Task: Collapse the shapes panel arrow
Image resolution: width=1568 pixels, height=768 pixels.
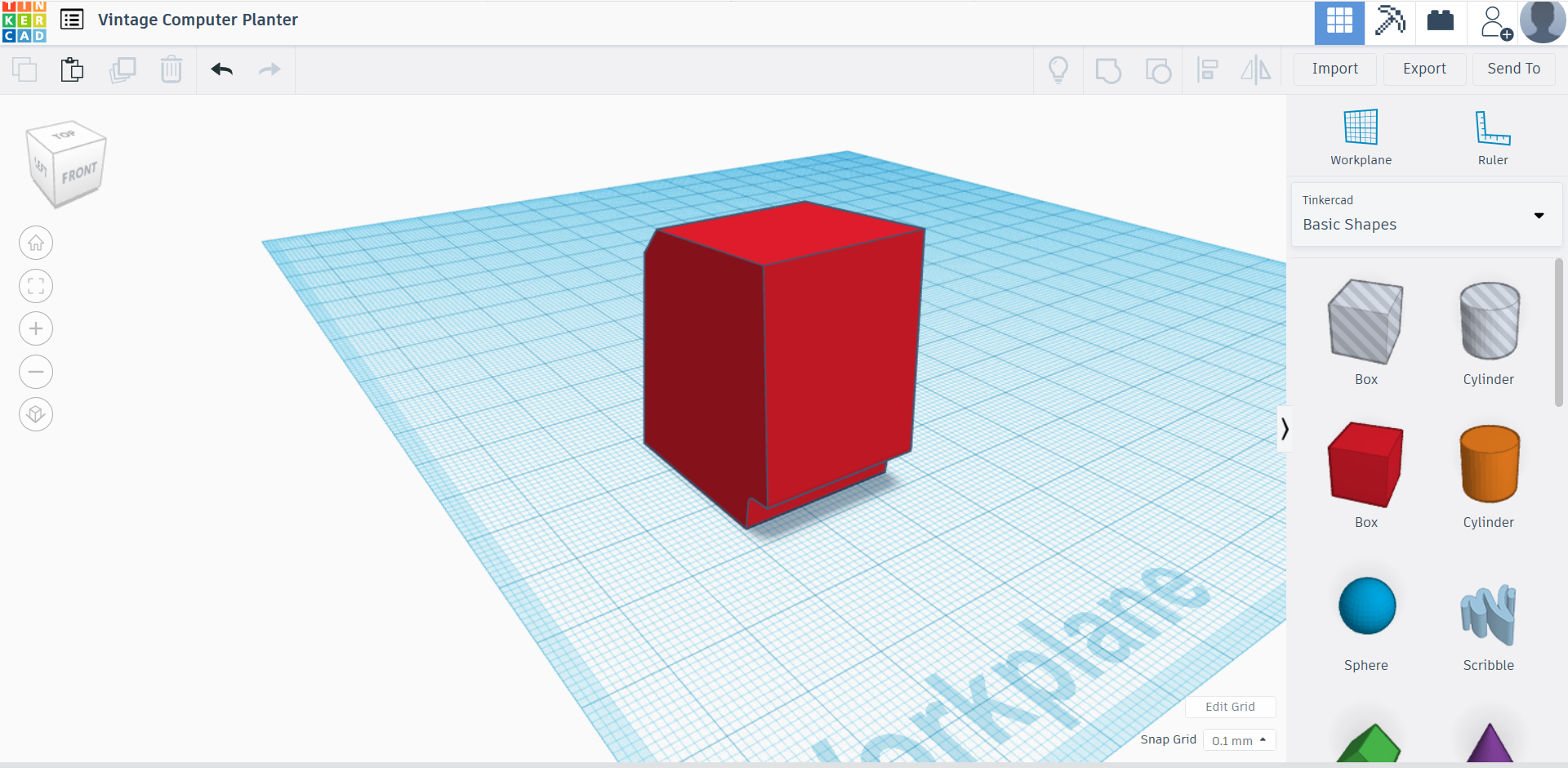Action: [x=1284, y=429]
